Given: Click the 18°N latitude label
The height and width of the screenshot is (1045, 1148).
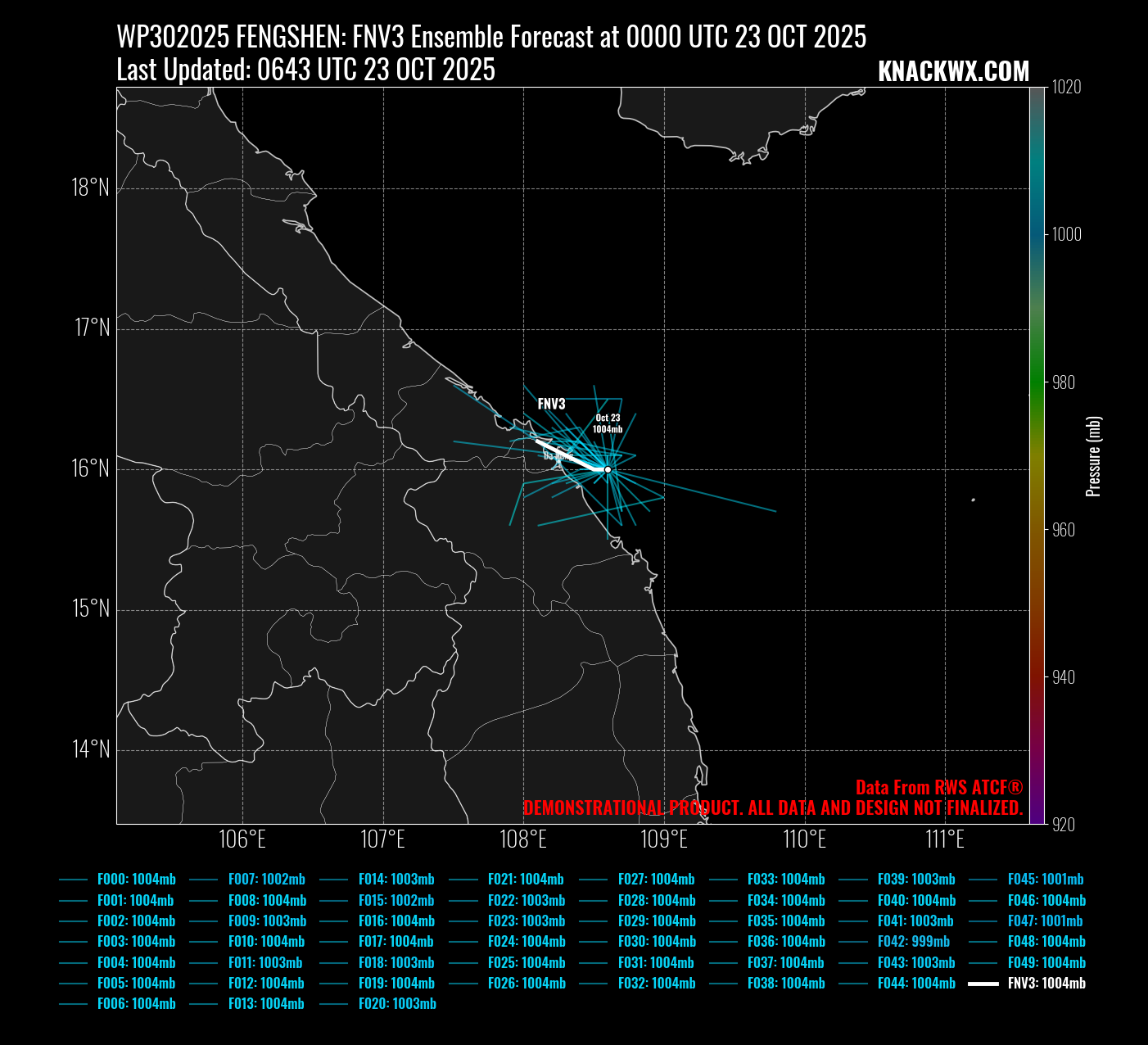Looking at the screenshot, I should click(90, 188).
